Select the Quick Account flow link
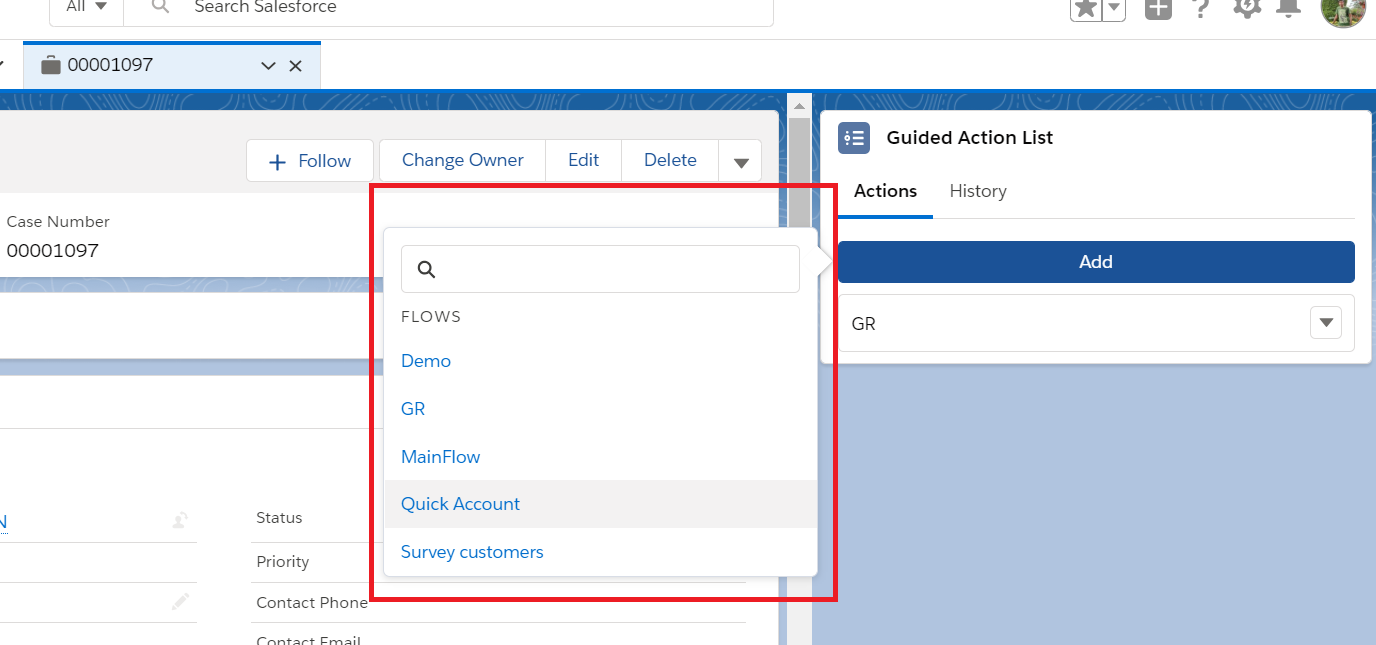The image size is (1376, 645). coord(460,503)
